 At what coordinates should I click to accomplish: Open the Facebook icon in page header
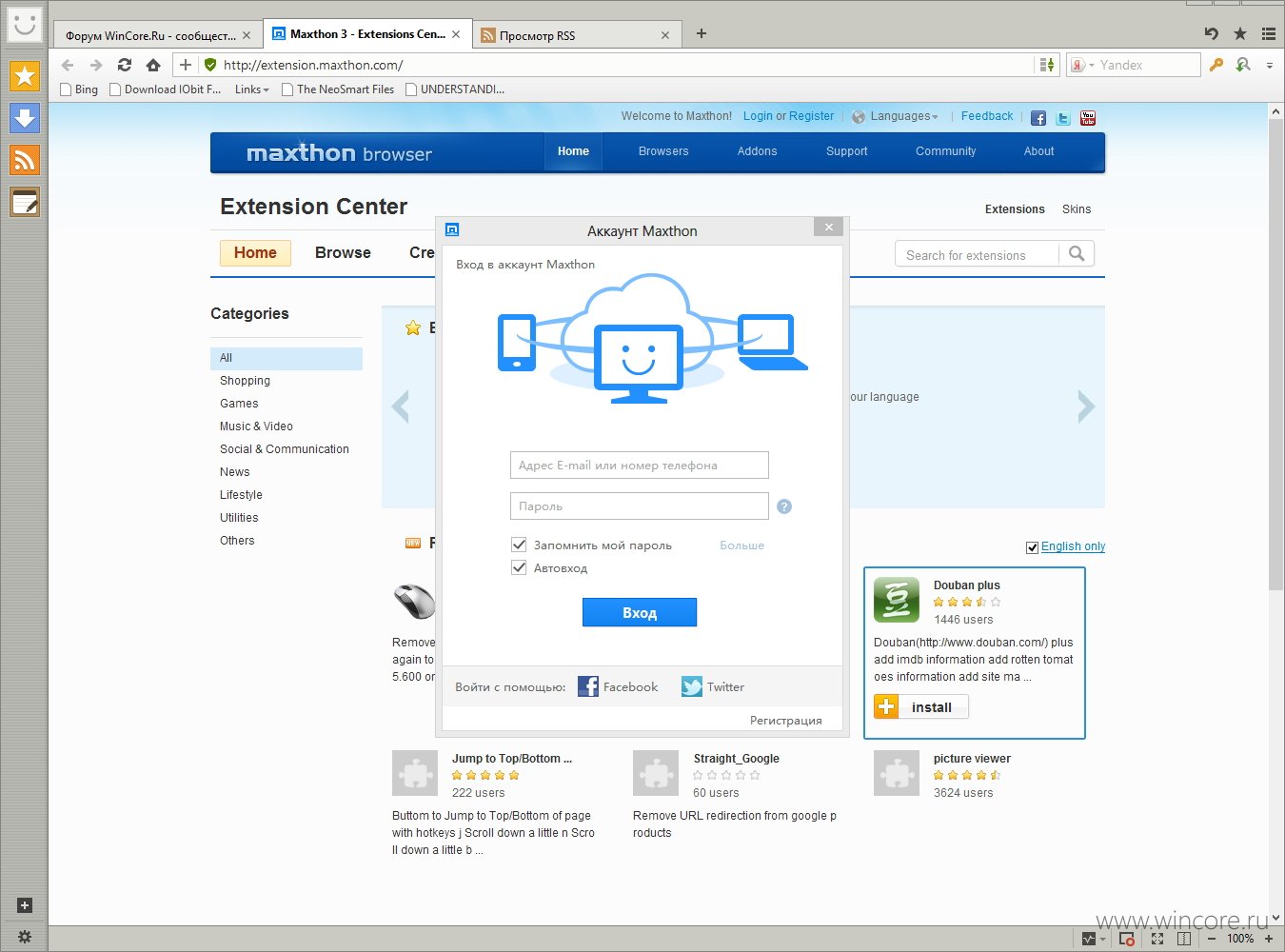pos(1038,118)
